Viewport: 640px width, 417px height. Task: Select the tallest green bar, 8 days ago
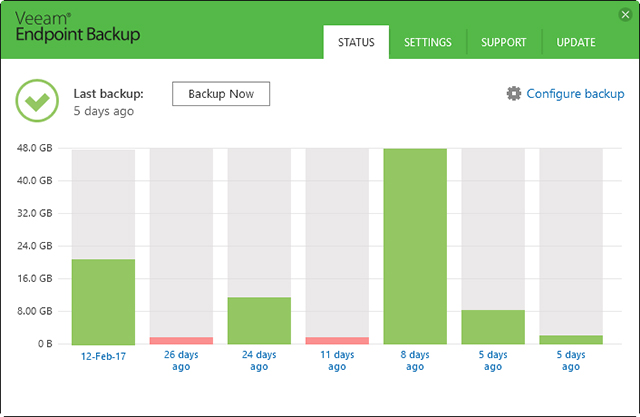415,245
